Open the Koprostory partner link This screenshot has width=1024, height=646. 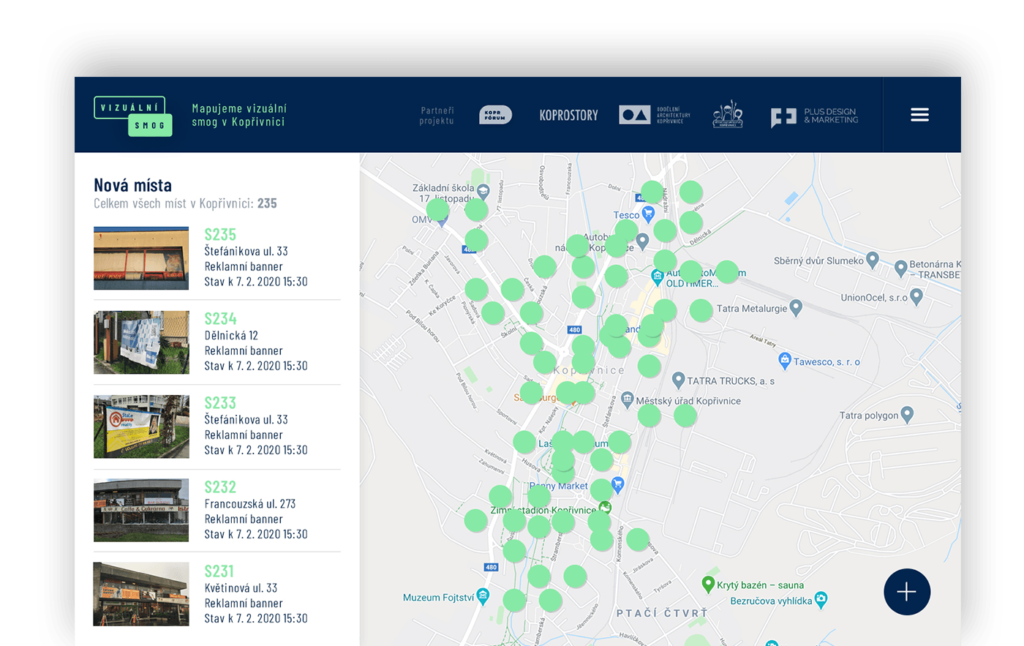point(568,116)
